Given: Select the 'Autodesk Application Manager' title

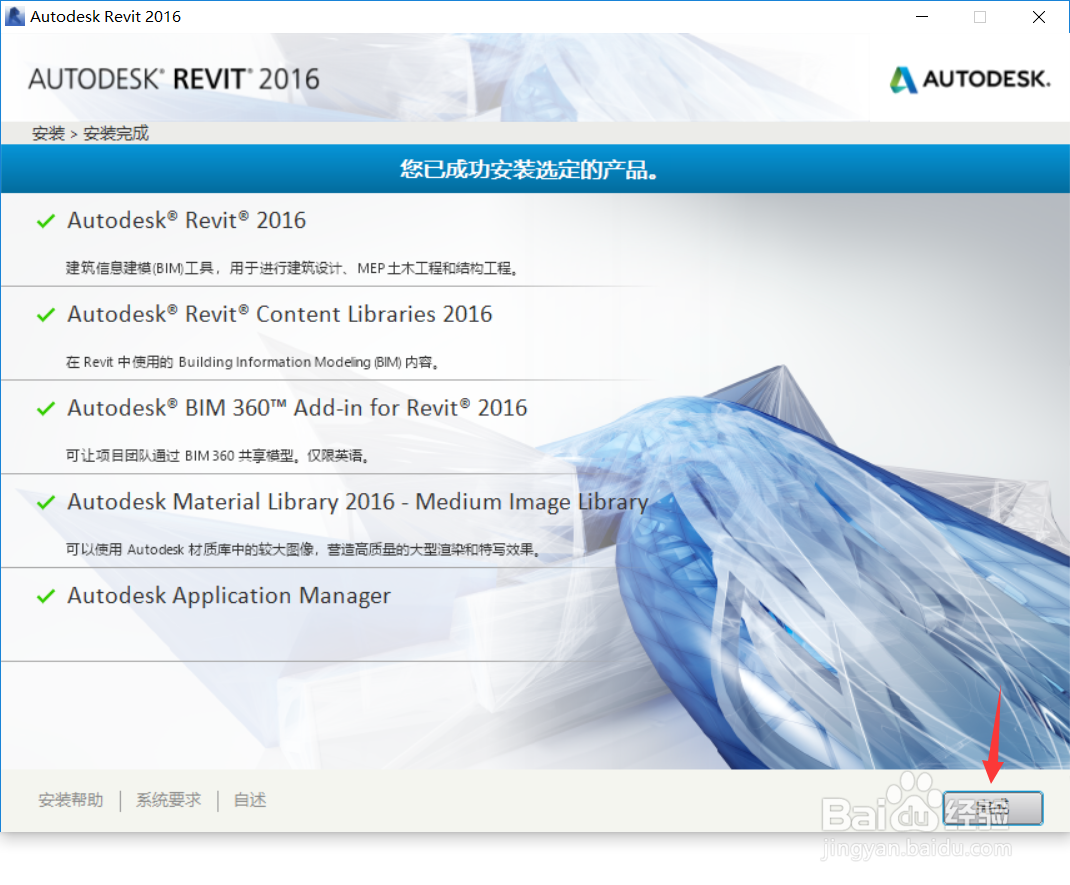Looking at the screenshot, I should pyautogui.click(x=229, y=596).
